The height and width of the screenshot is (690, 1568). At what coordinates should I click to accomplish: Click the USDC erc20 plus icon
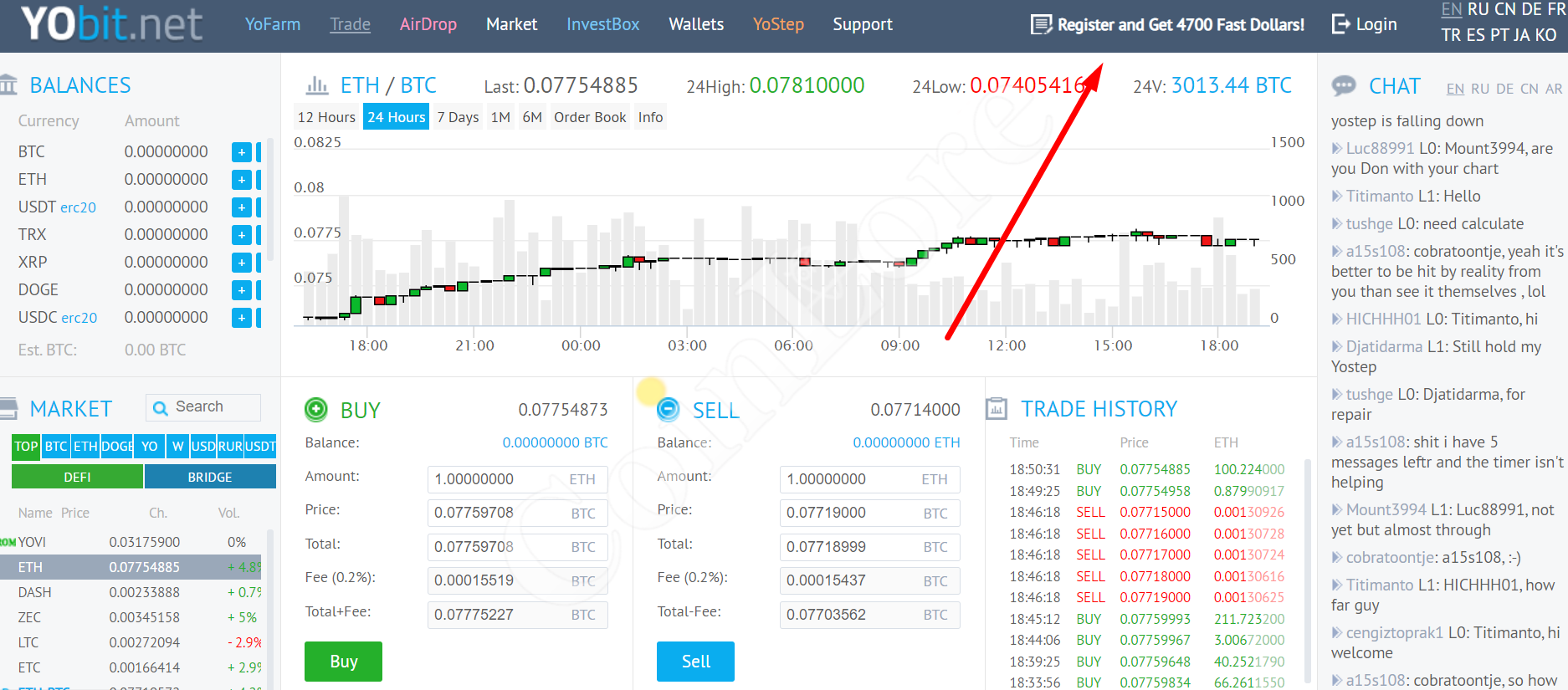(241, 318)
